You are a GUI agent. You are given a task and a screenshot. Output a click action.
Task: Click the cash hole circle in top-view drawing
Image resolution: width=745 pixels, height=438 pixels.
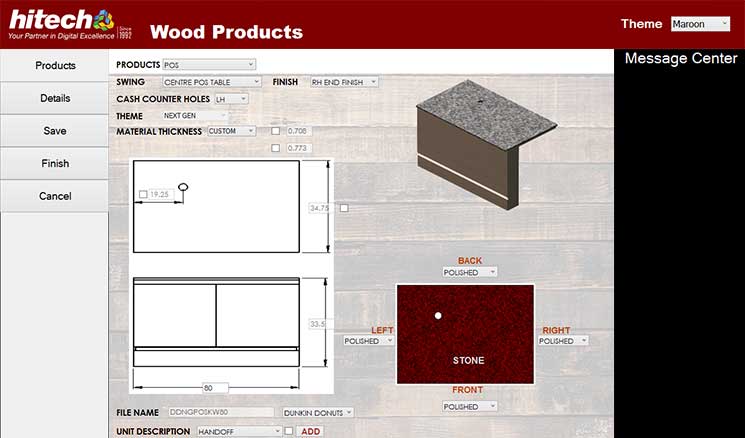(x=183, y=187)
